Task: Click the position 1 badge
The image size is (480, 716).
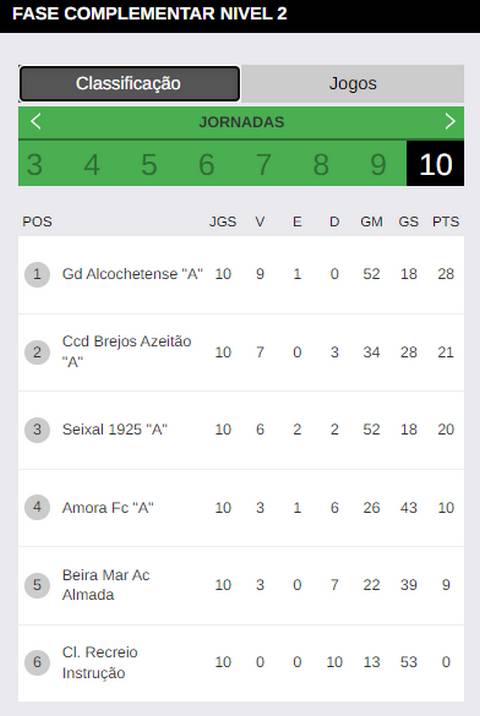Action: pyautogui.click(x=37, y=274)
